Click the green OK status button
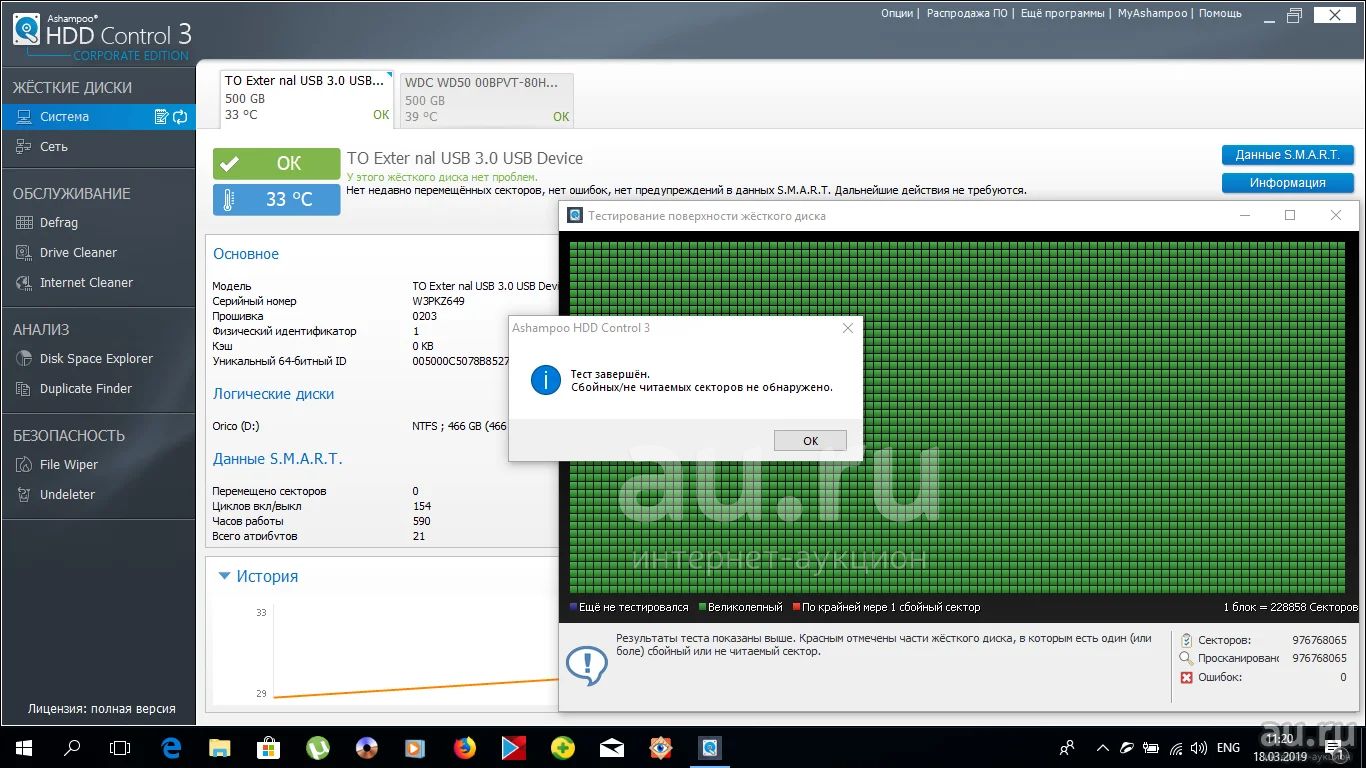 [276, 164]
